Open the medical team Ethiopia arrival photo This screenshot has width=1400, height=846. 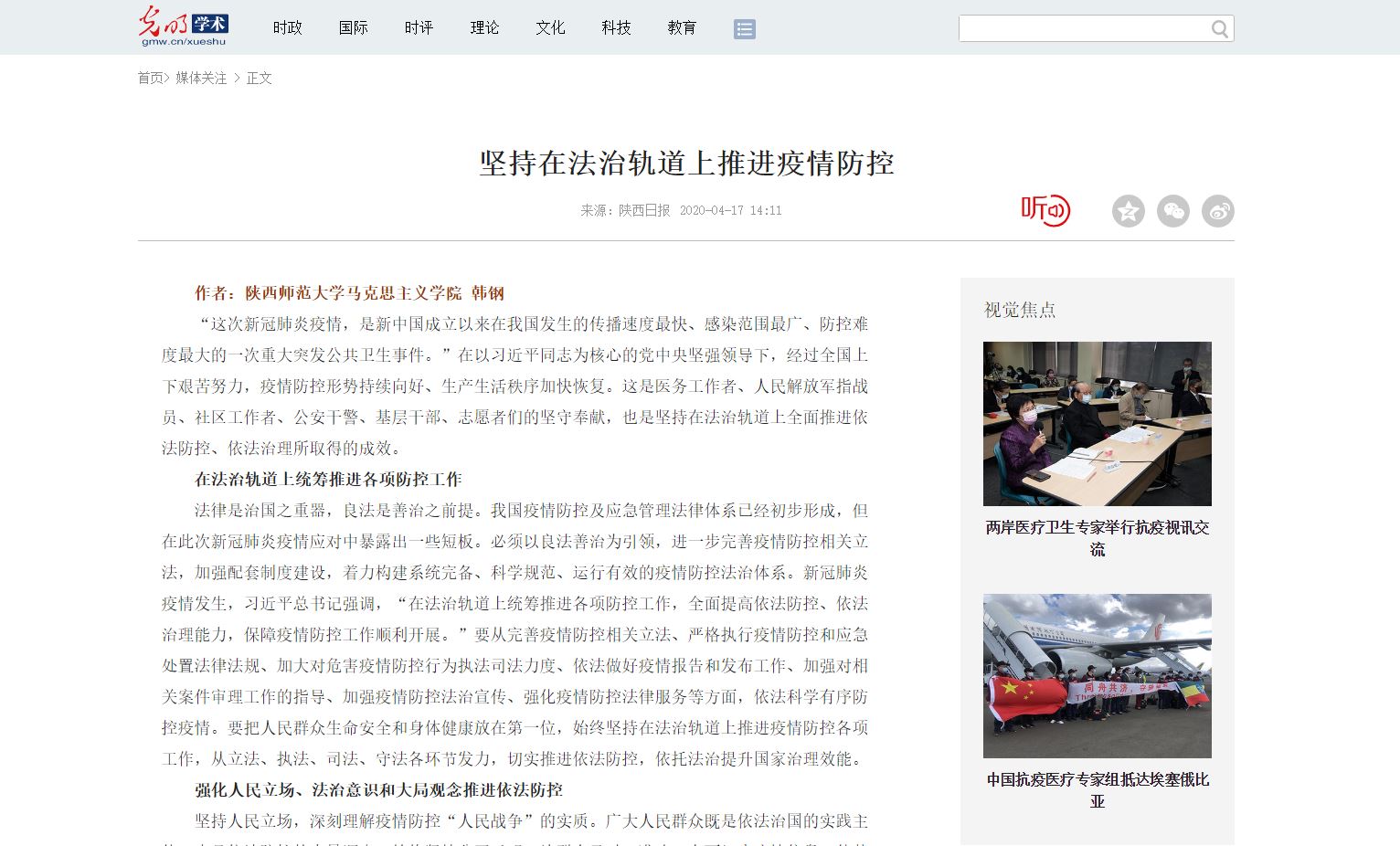pyautogui.click(x=1097, y=676)
